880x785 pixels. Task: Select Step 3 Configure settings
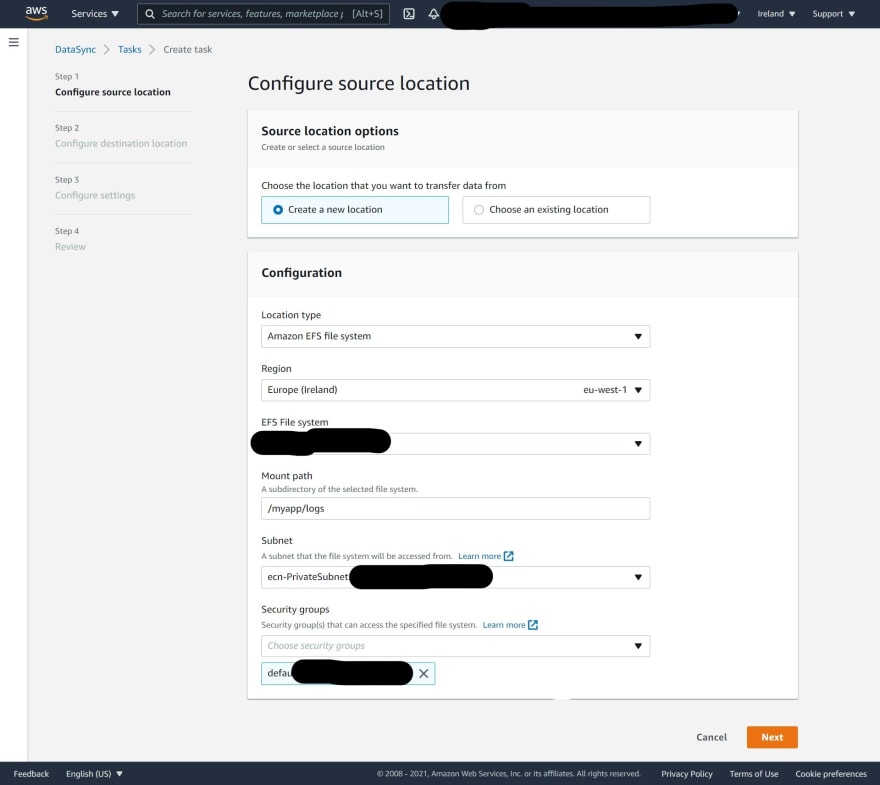point(95,195)
